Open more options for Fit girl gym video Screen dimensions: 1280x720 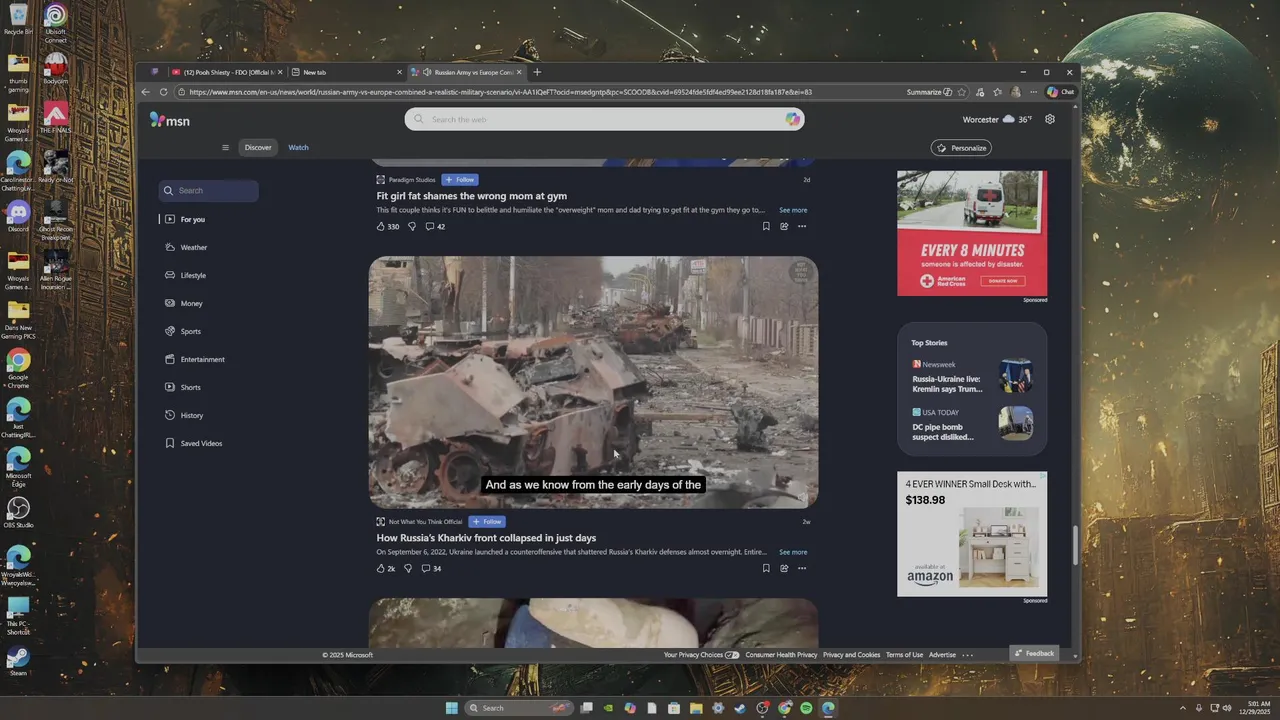coord(801,226)
